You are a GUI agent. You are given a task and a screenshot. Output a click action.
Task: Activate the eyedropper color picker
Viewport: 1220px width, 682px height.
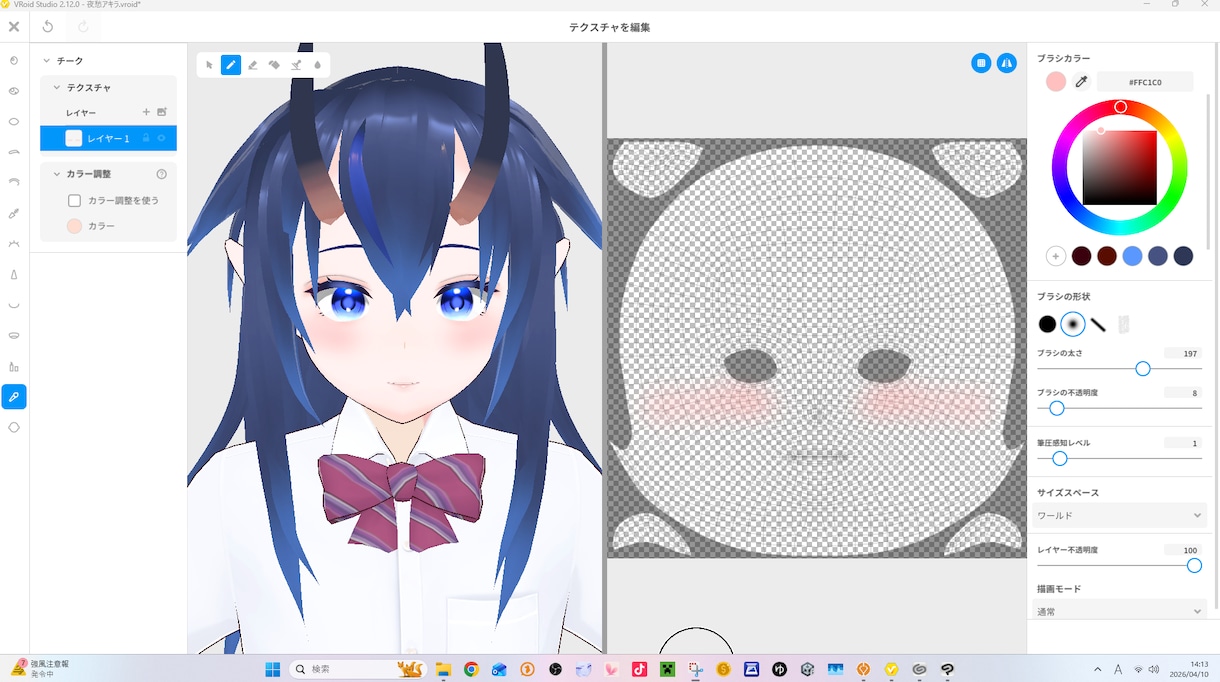(x=1081, y=82)
